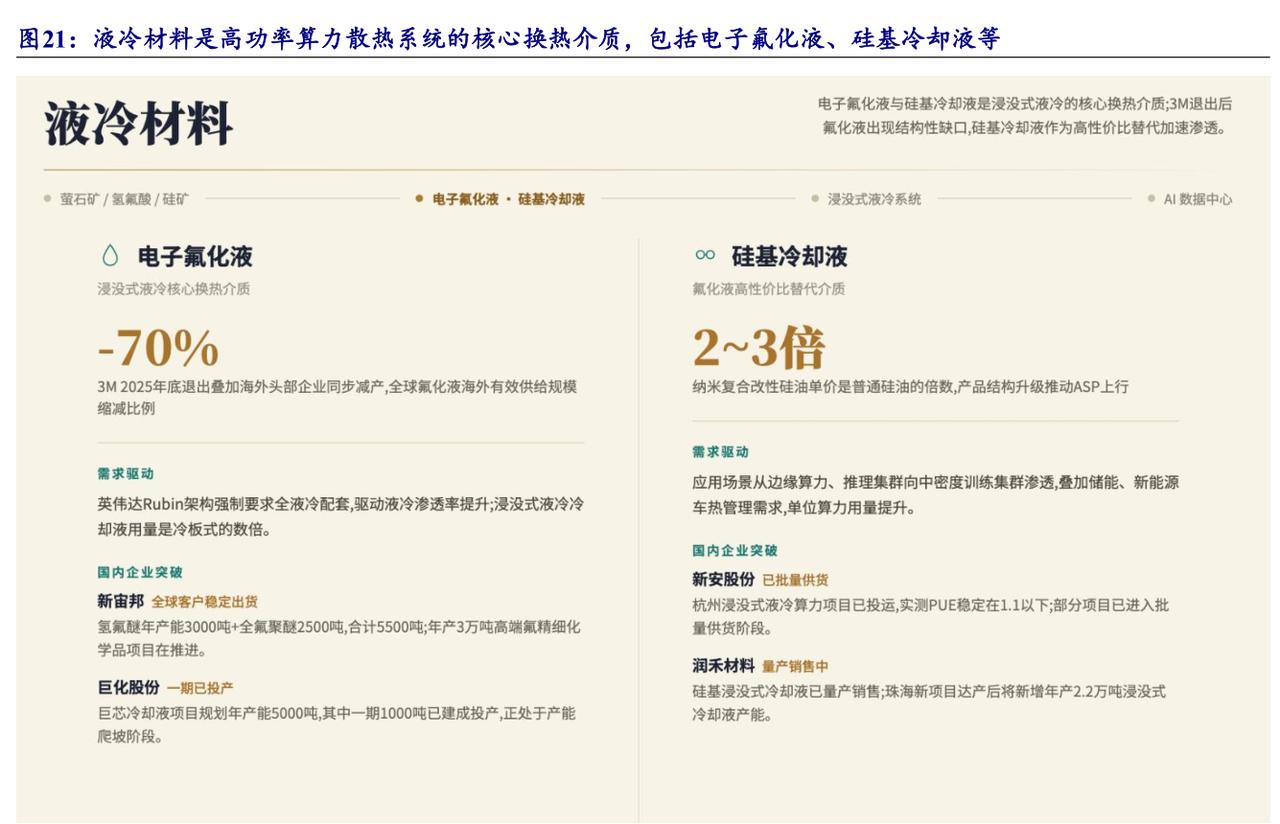Click 国内企业突破 label in right column
The height and width of the screenshot is (824, 1280).
click(x=734, y=551)
